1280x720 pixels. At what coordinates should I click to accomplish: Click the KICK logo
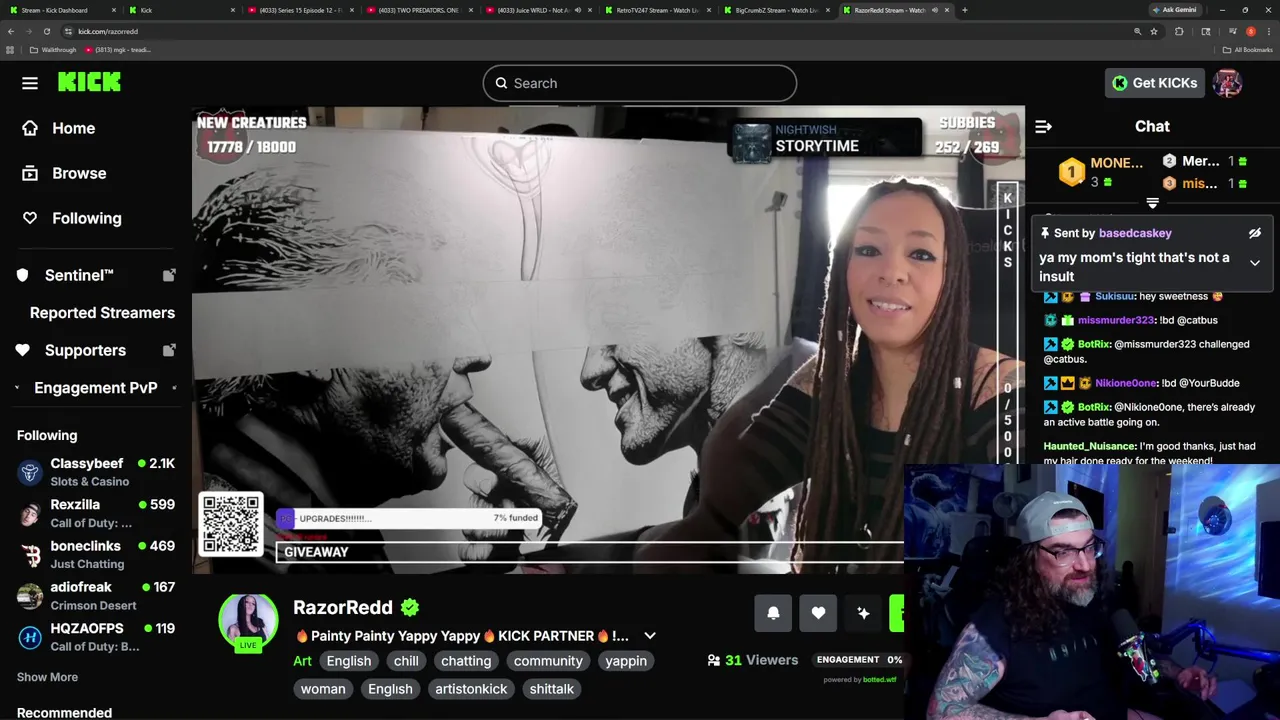click(89, 82)
